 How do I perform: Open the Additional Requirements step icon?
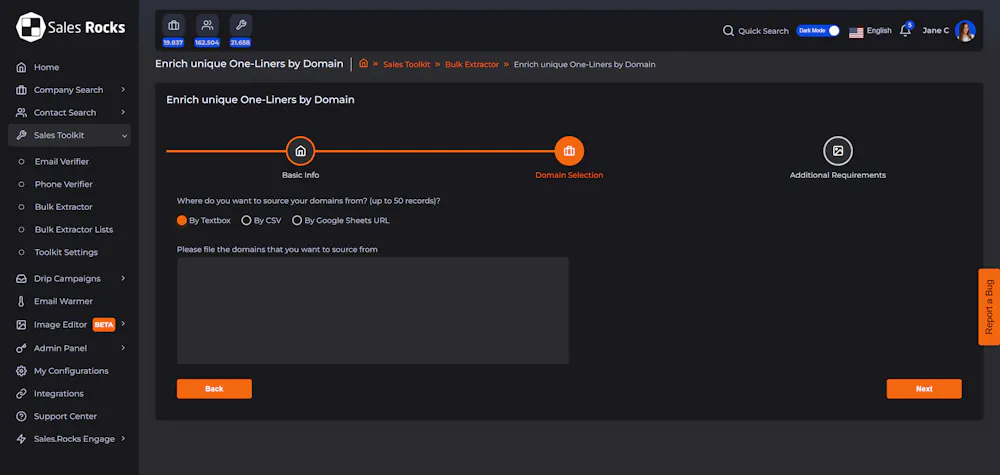pos(838,151)
